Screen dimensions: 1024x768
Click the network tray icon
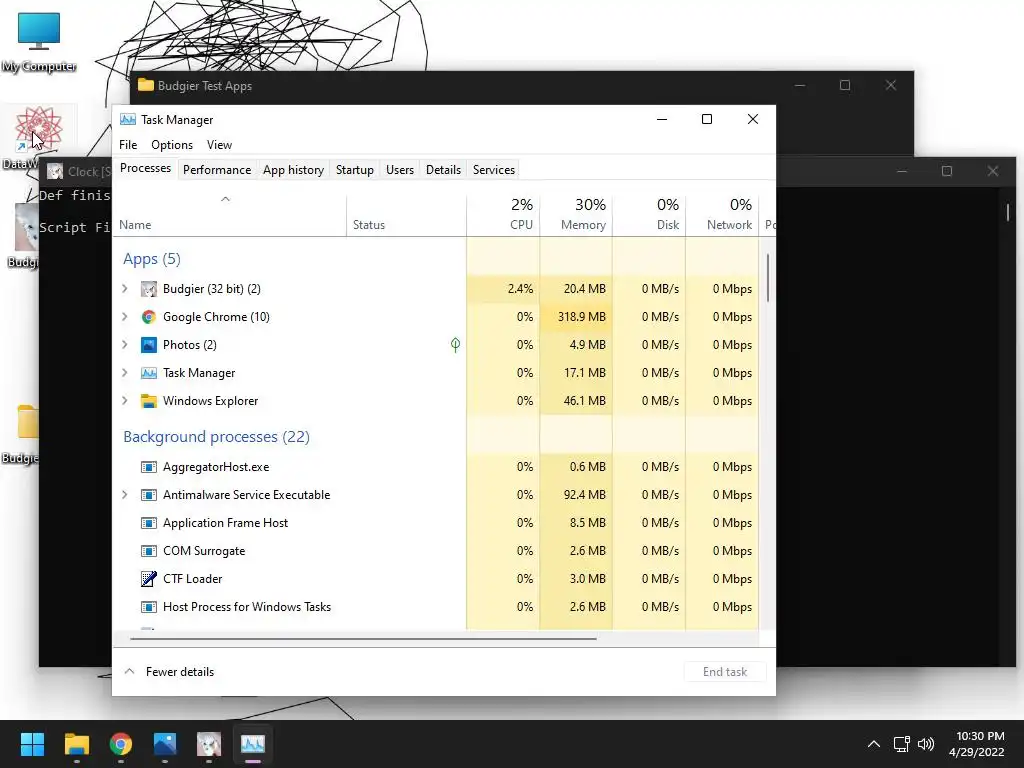tap(902, 744)
